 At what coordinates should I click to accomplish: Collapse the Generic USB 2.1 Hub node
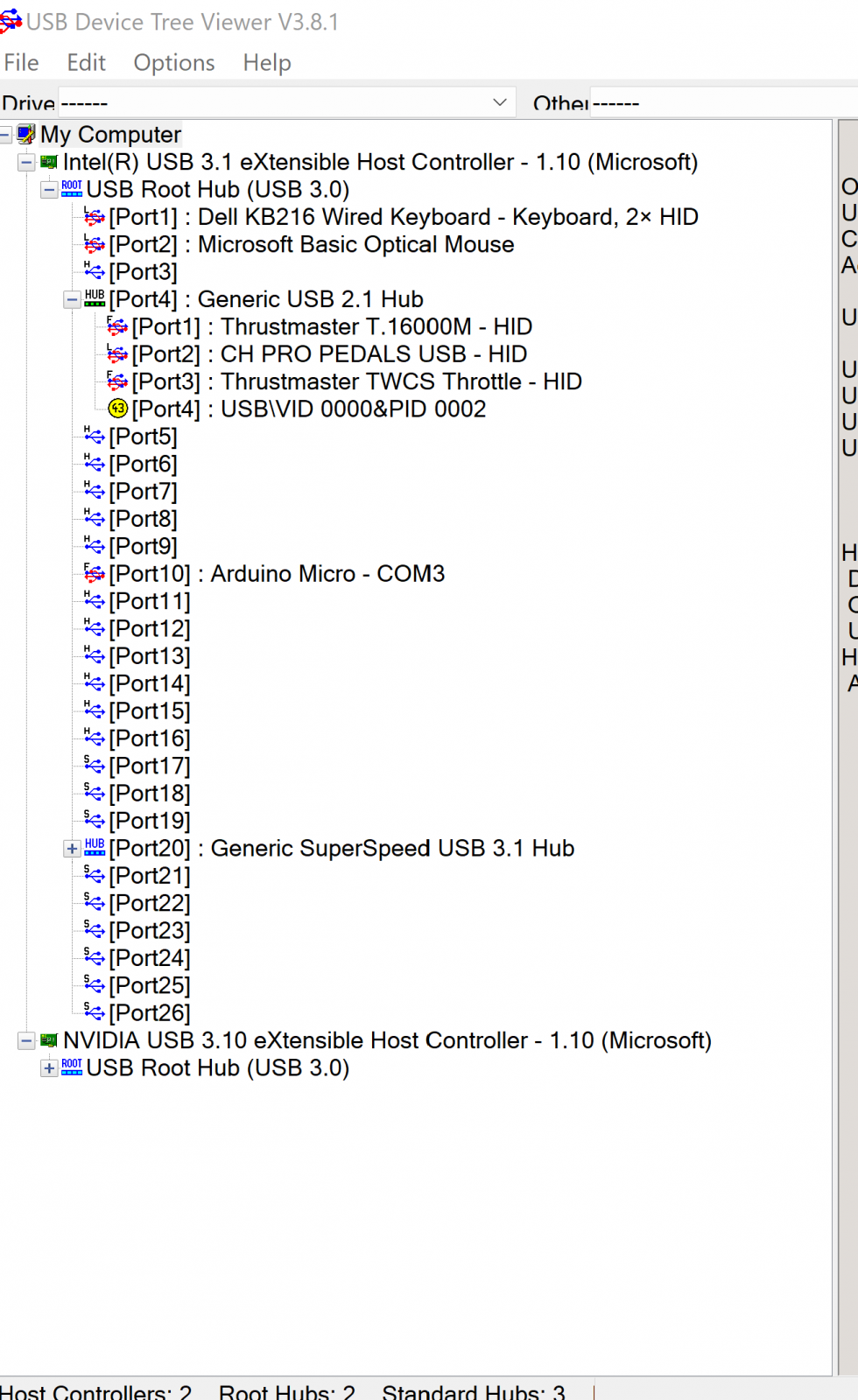coord(72,300)
